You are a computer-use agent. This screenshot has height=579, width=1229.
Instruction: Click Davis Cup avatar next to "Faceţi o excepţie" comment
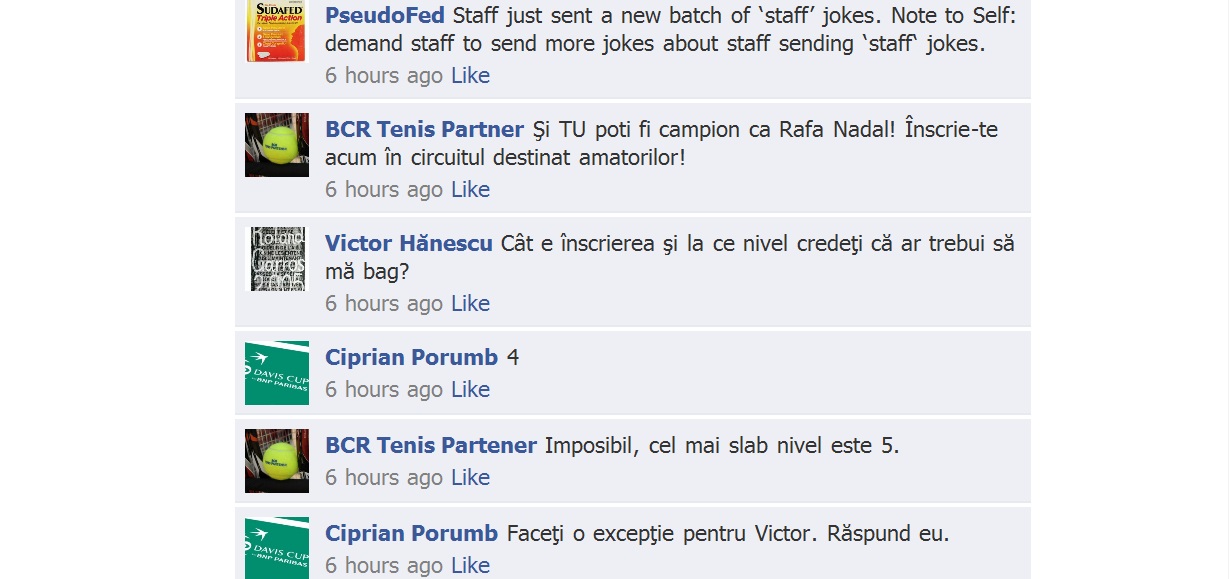click(x=277, y=548)
